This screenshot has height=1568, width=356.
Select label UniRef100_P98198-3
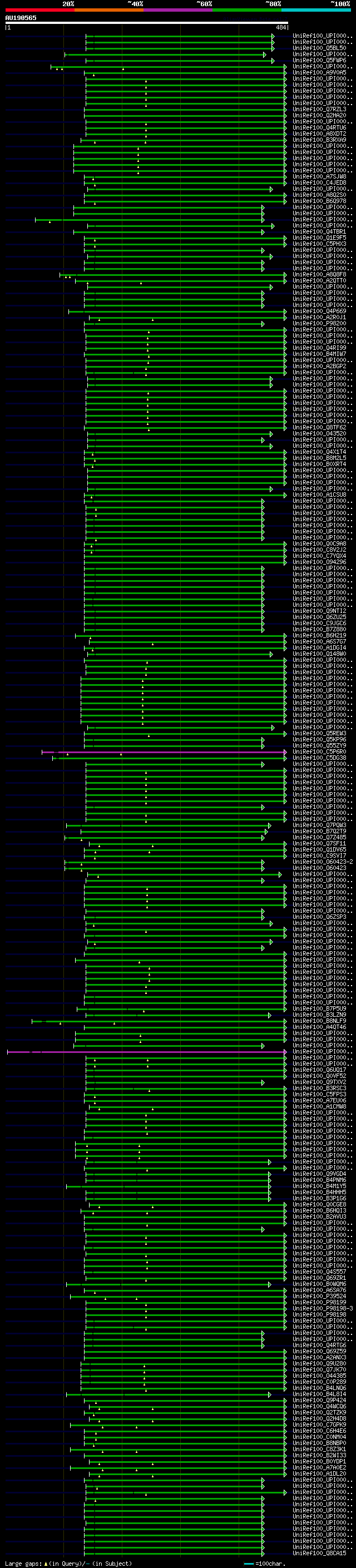tap(323, 1308)
